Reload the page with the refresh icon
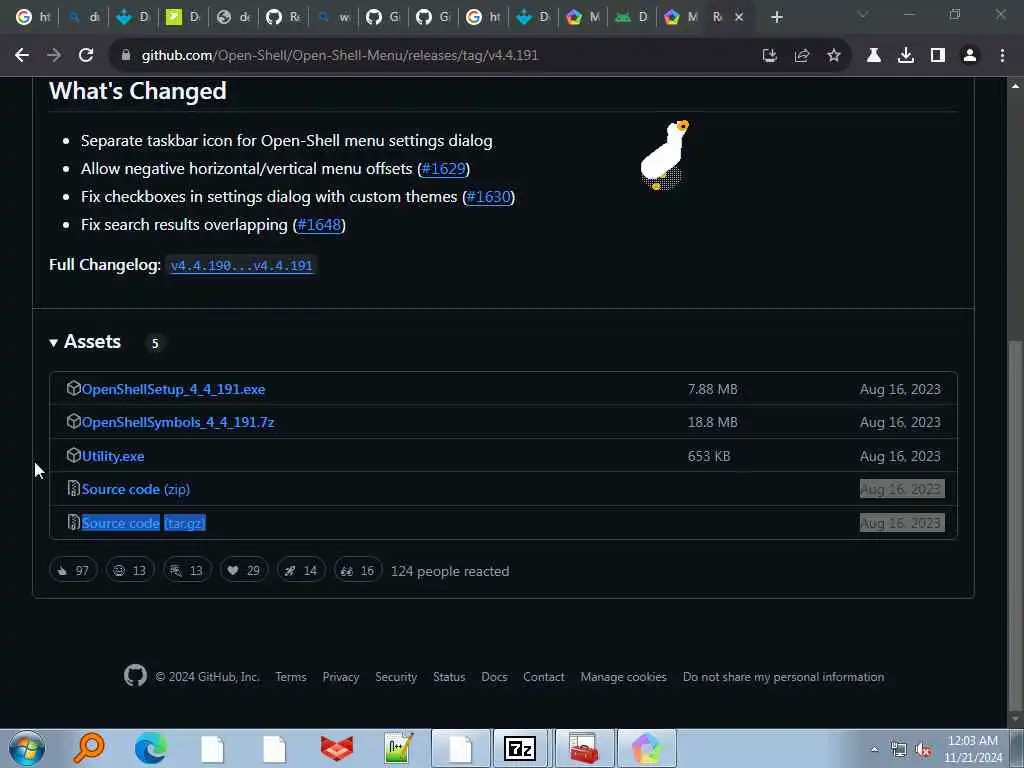Viewport: 1024px width, 768px height. coord(86,56)
